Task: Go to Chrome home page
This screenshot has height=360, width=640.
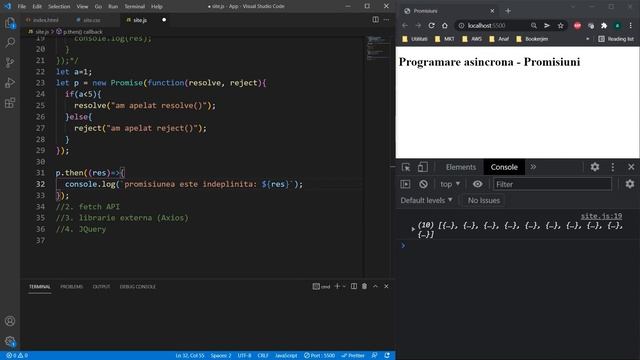Action: (x=444, y=25)
